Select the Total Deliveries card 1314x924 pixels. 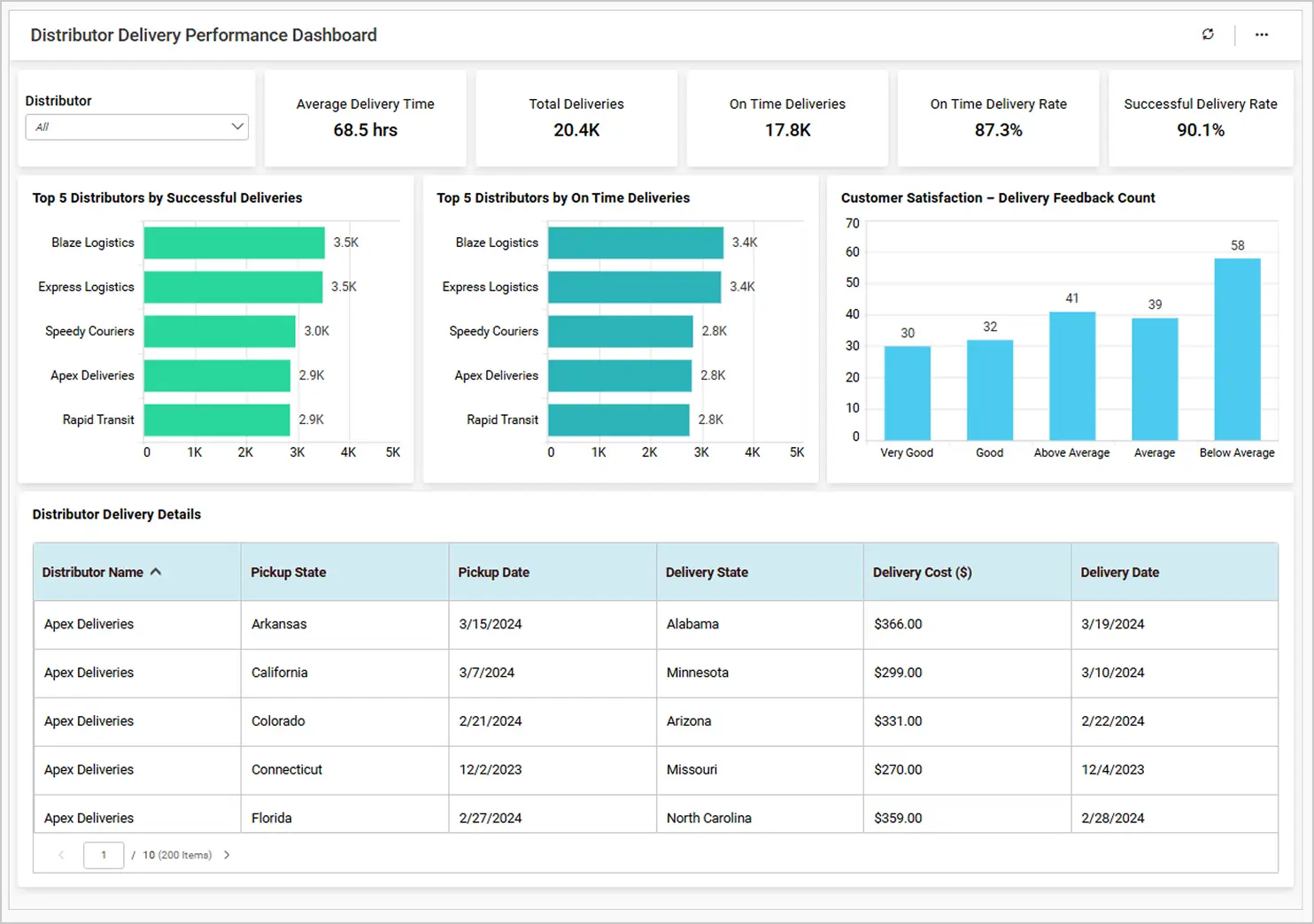pos(576,118)
